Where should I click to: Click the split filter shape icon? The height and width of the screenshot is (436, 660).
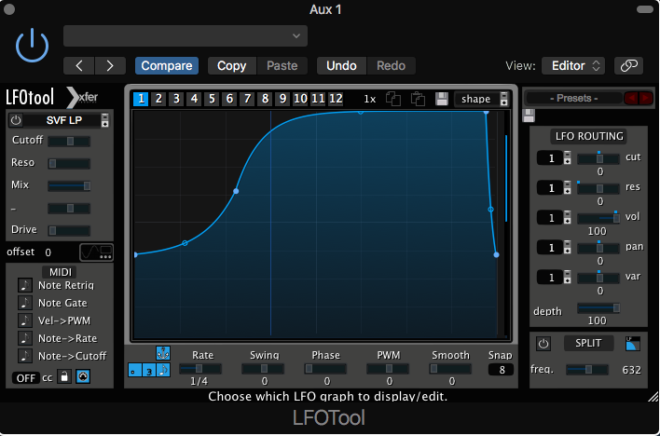(633, 344)
